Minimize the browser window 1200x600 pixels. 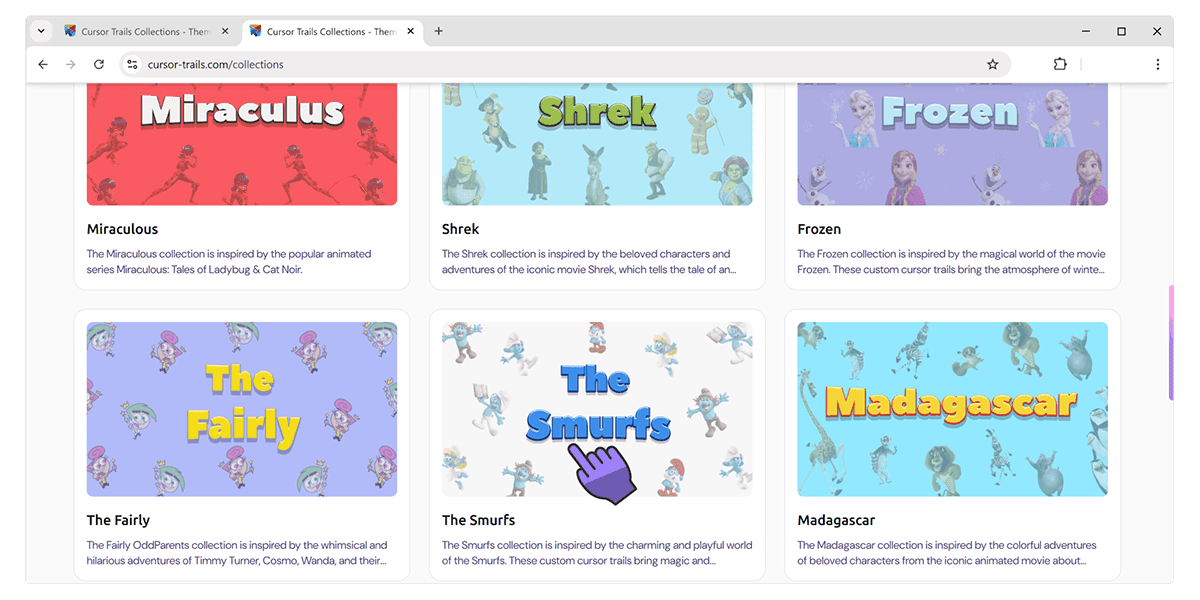(1086, 31)
